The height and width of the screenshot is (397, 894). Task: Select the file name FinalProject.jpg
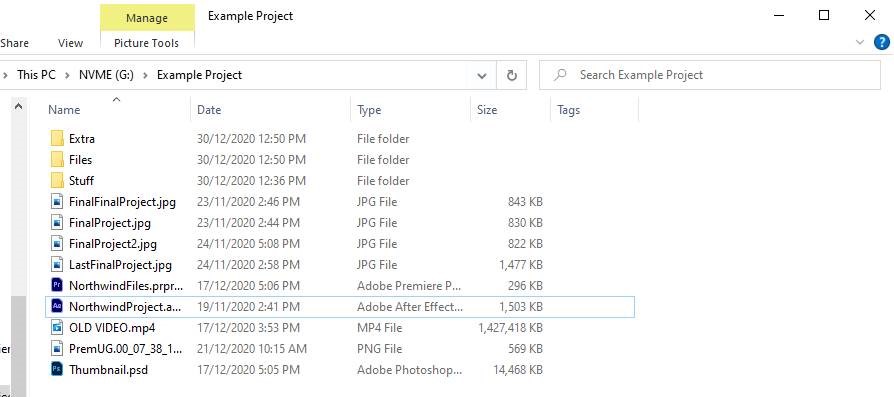pyautogui.click(x=110, y=222)
